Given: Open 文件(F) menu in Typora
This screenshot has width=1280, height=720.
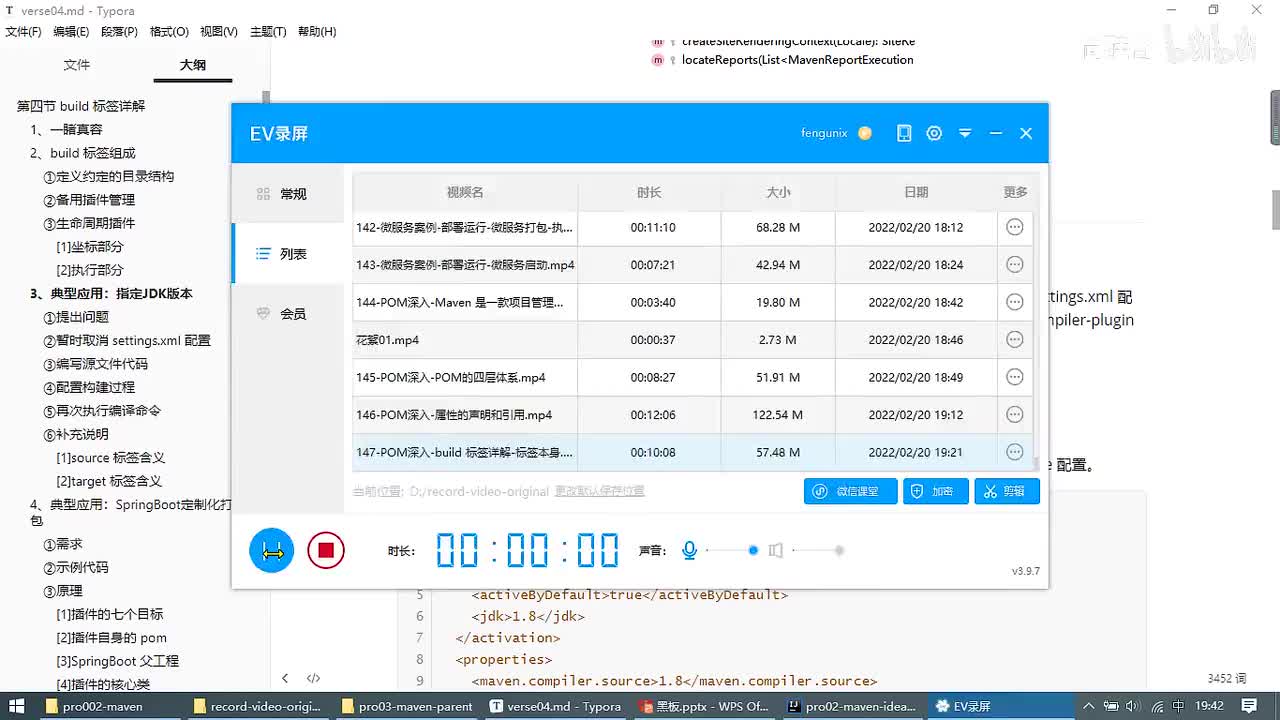Looking at the screenshot, I should click(x=24, y=32).
